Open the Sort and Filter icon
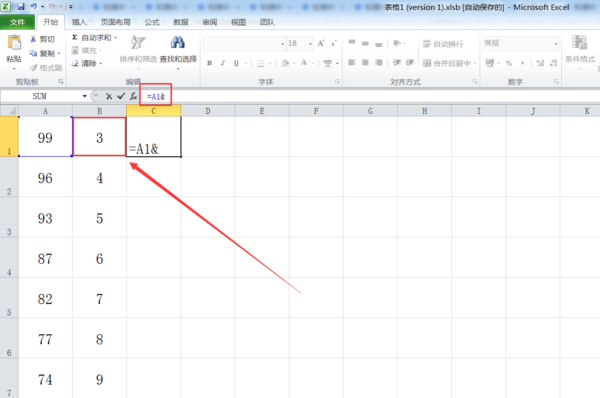Image resolution: width=600 pixels, height=398 pixels. coord(138,42)
